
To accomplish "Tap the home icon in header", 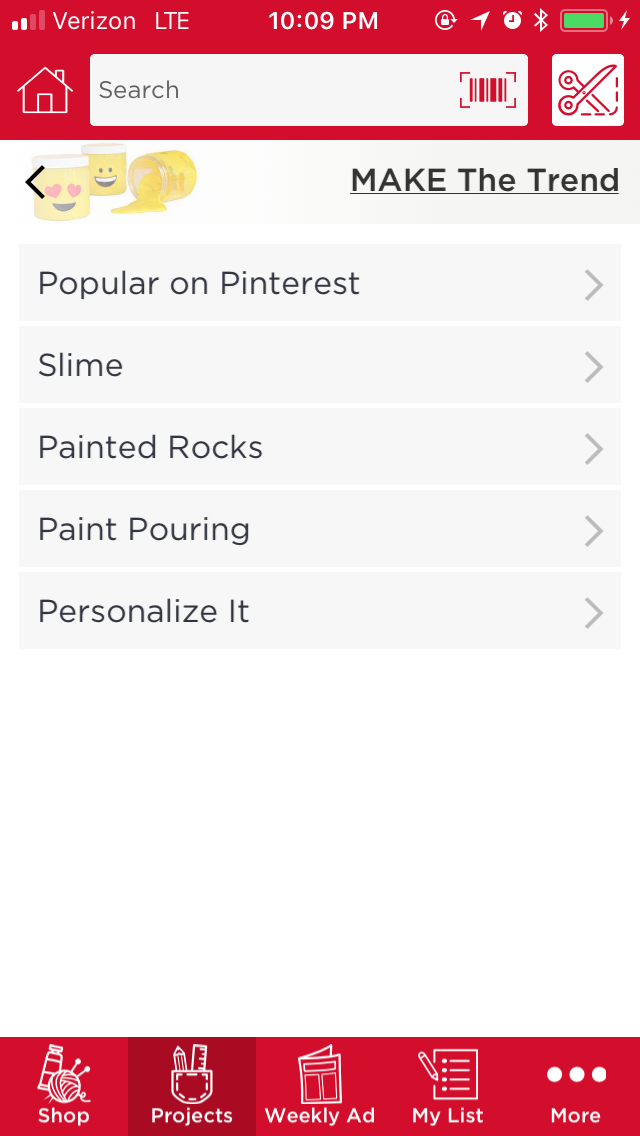I will click(x=45, y=91).
